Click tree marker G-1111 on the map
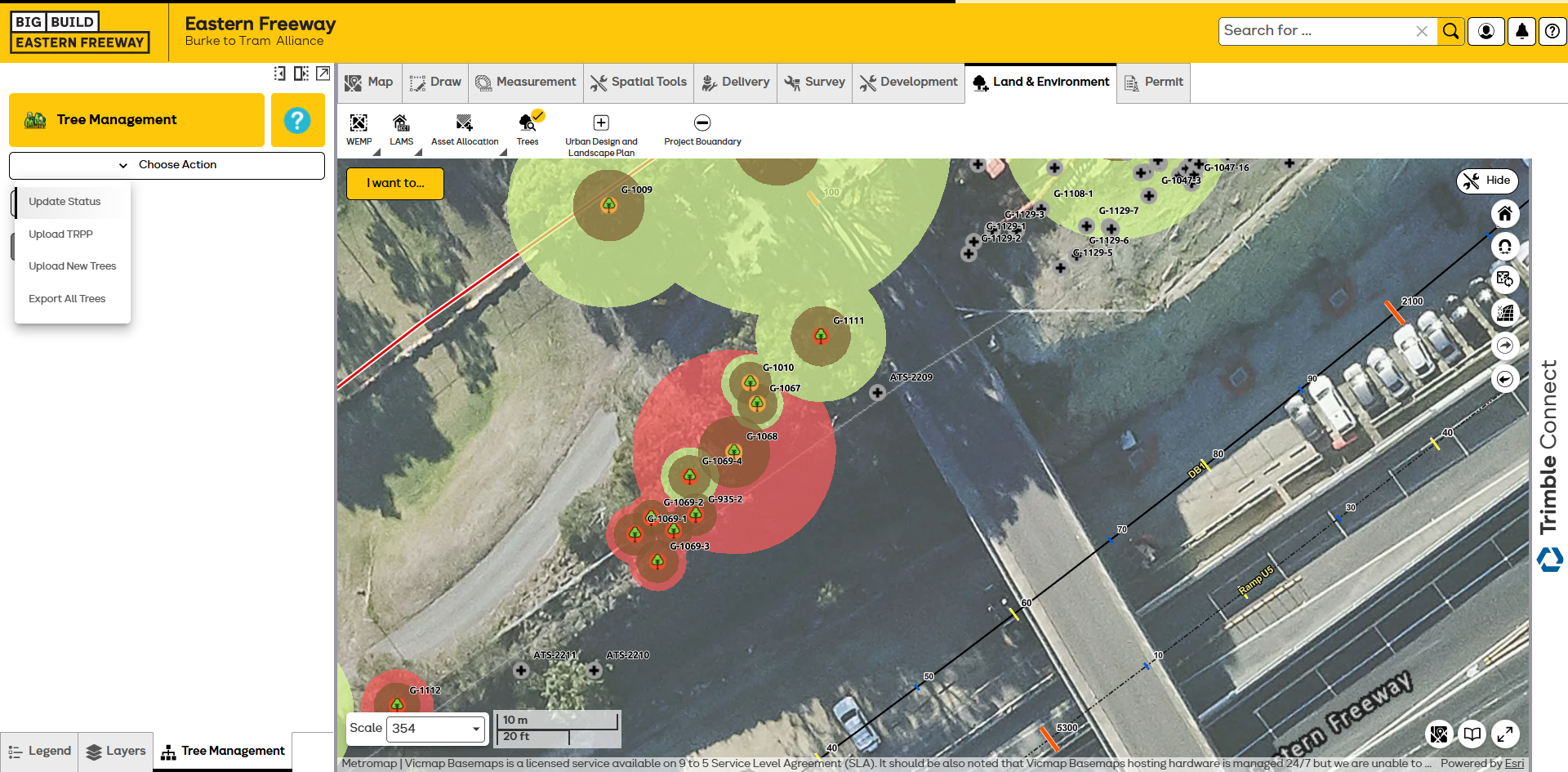Screen dimensions: 1568x772 [821, 336]
